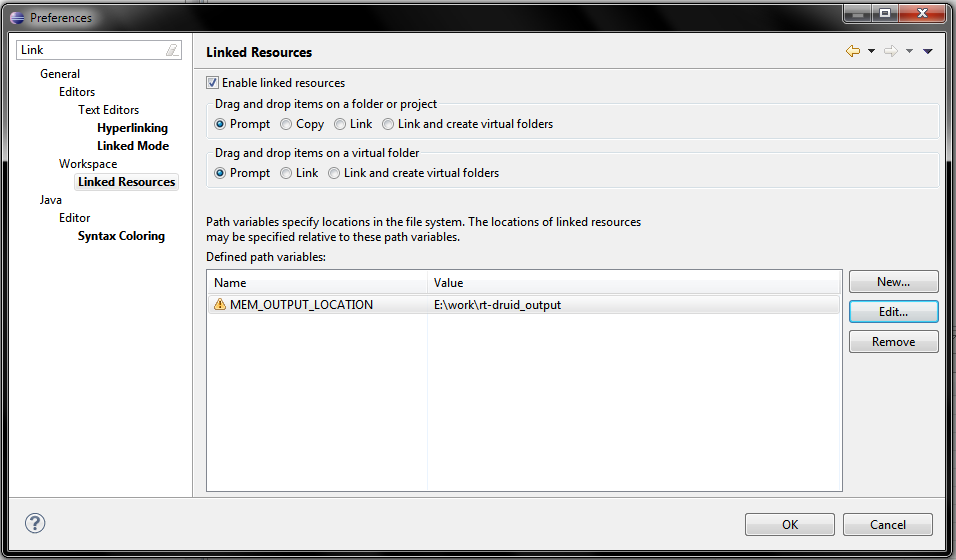956x560 pixels.
Task: Select Copy radio for folder or project drop
Action: (x=286, y=124)
